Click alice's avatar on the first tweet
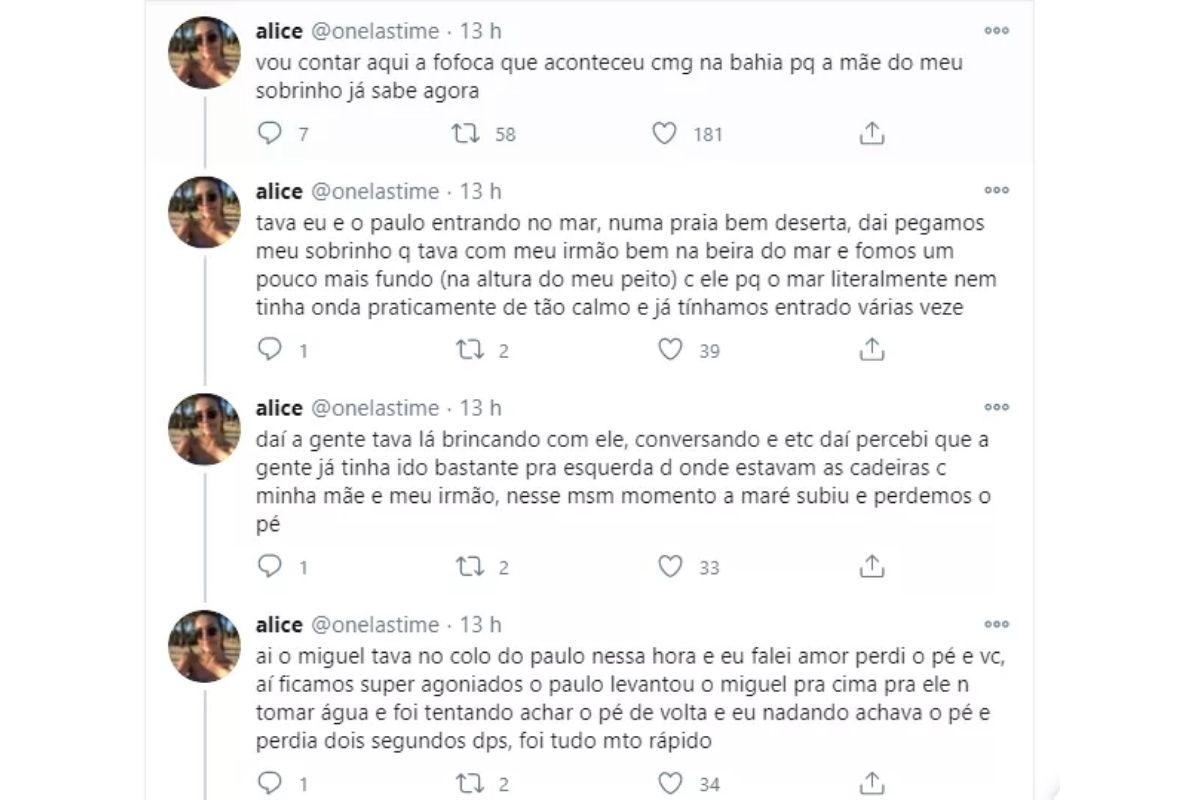1200x800 pixels. coord(204,52)
